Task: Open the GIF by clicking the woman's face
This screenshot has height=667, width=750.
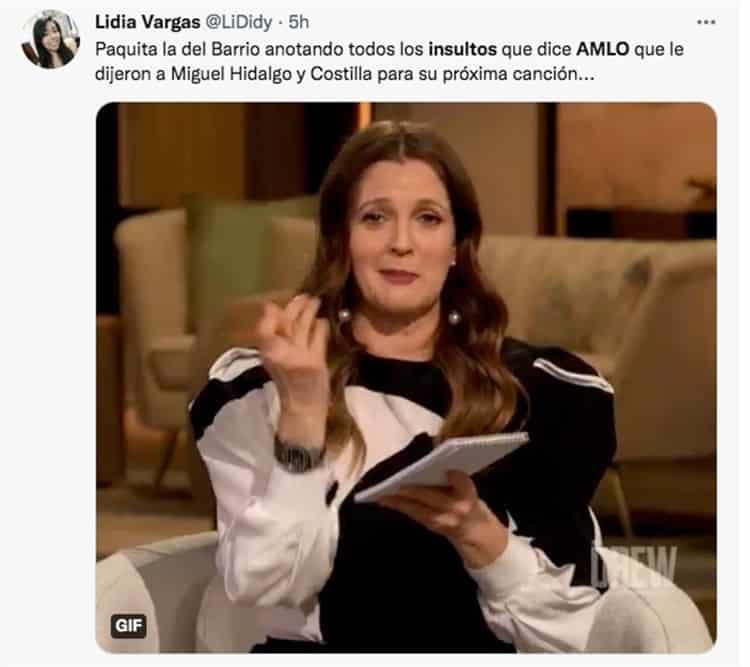Action: point(401,227)
